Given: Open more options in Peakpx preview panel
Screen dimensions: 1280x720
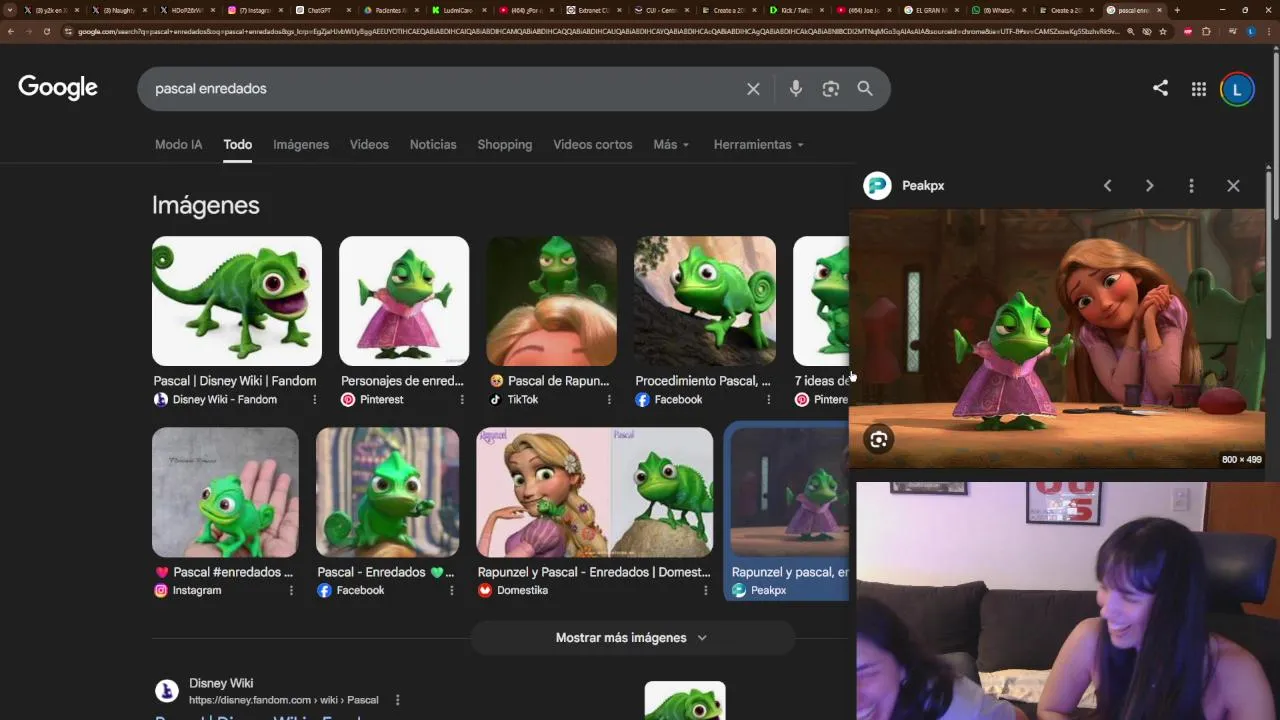Looking at the screenshot, I should (1191, 186).
